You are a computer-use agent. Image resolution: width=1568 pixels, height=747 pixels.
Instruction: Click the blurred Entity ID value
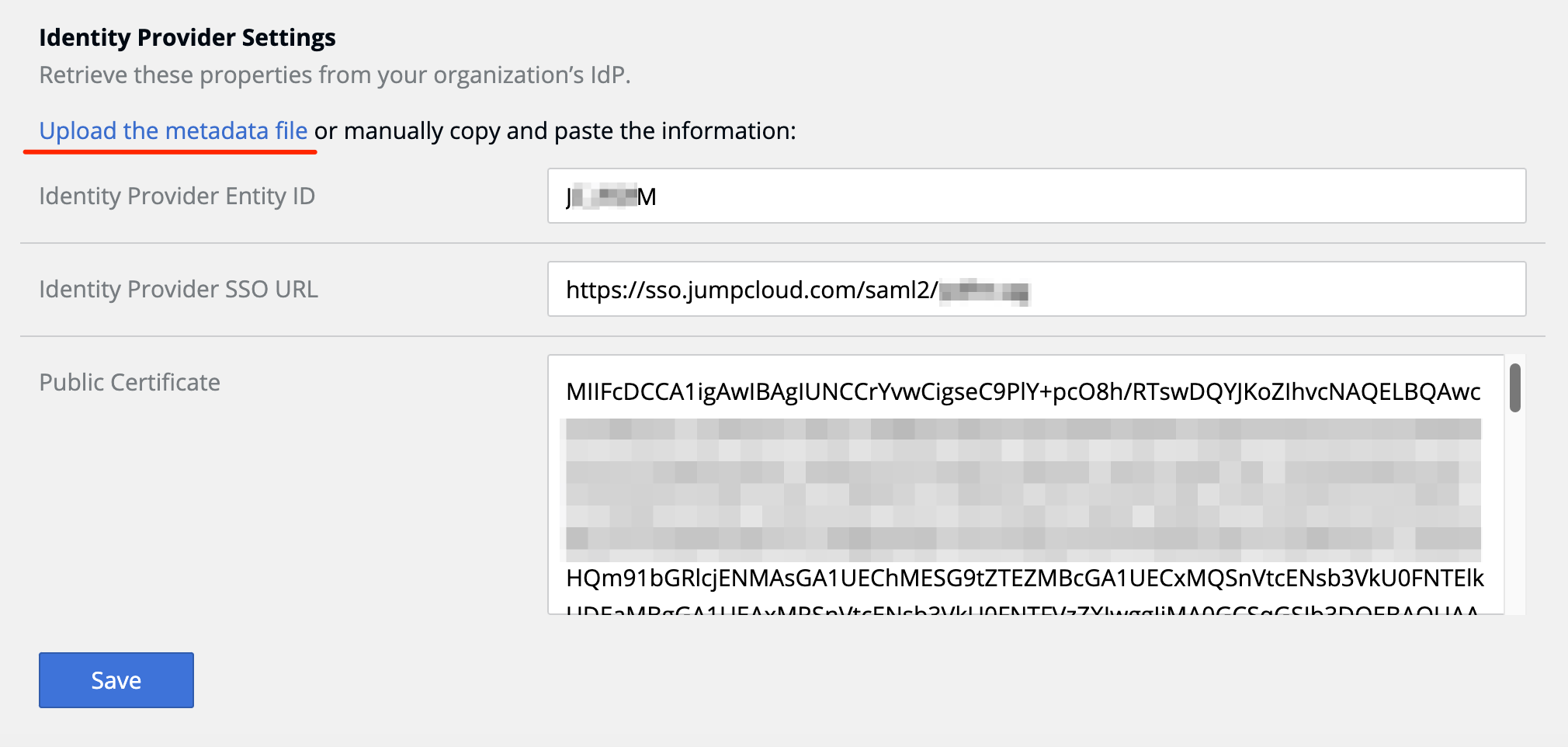[x=611, y=196]
